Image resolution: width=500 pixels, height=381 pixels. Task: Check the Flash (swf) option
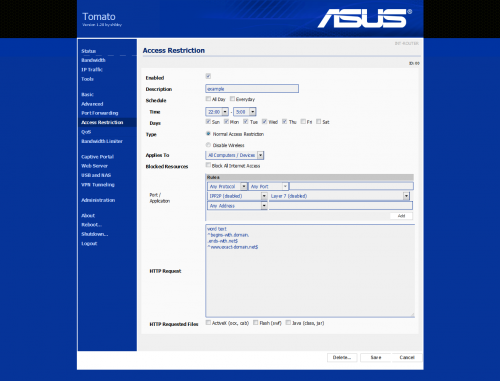[256, 322]
